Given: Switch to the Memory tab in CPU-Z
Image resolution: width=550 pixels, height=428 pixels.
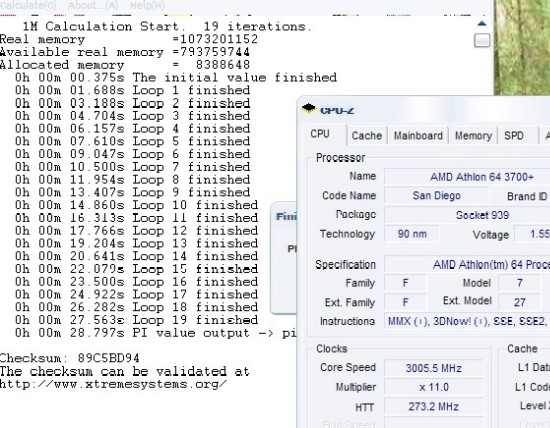Looking at the screenshot, I should tap(473, 135).
